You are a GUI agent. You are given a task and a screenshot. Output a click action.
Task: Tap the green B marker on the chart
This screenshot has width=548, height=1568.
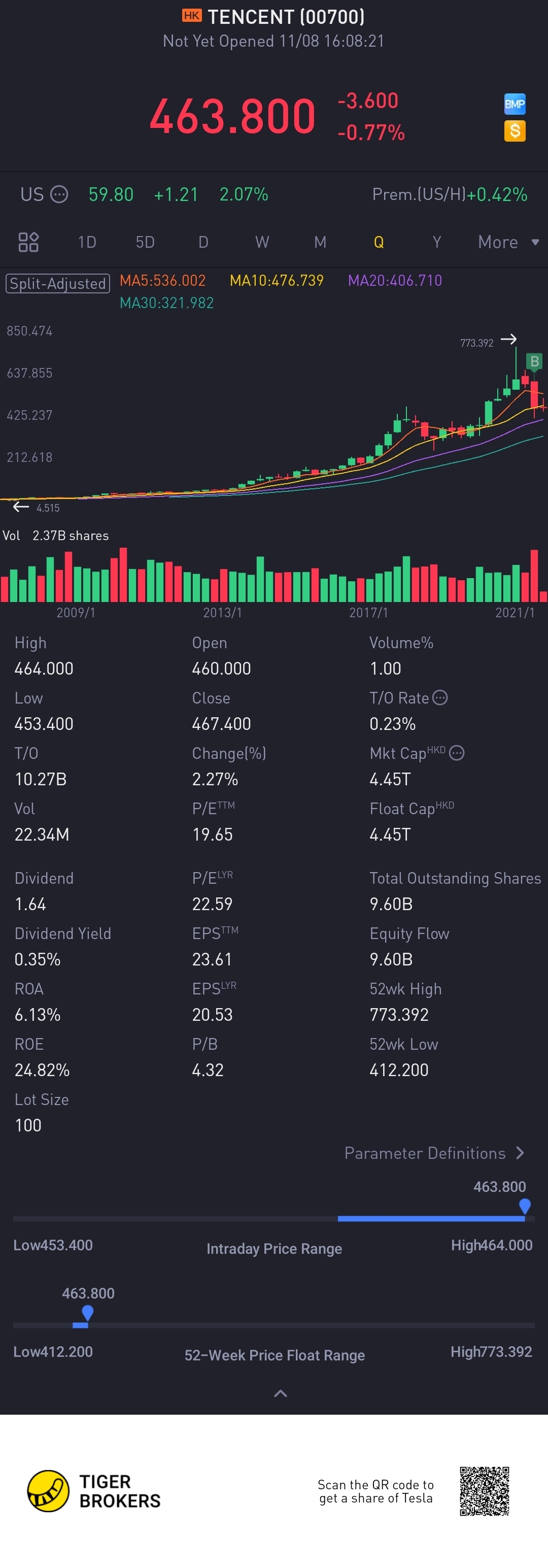click(534, 361)
